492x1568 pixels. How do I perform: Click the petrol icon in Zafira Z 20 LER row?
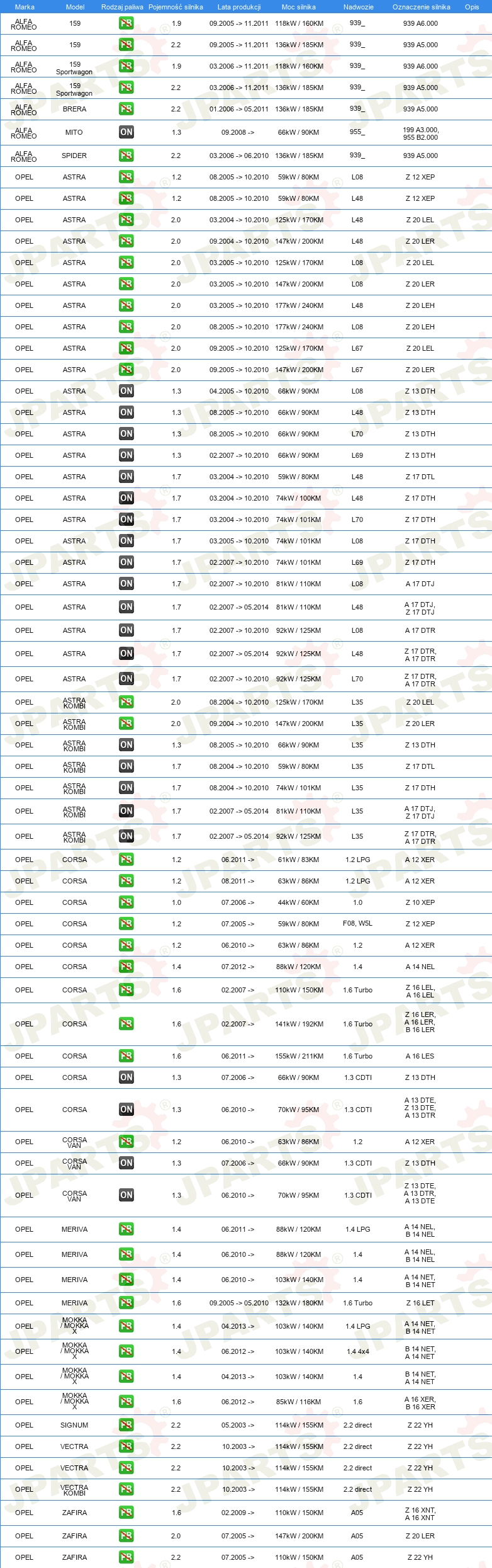126,1536
